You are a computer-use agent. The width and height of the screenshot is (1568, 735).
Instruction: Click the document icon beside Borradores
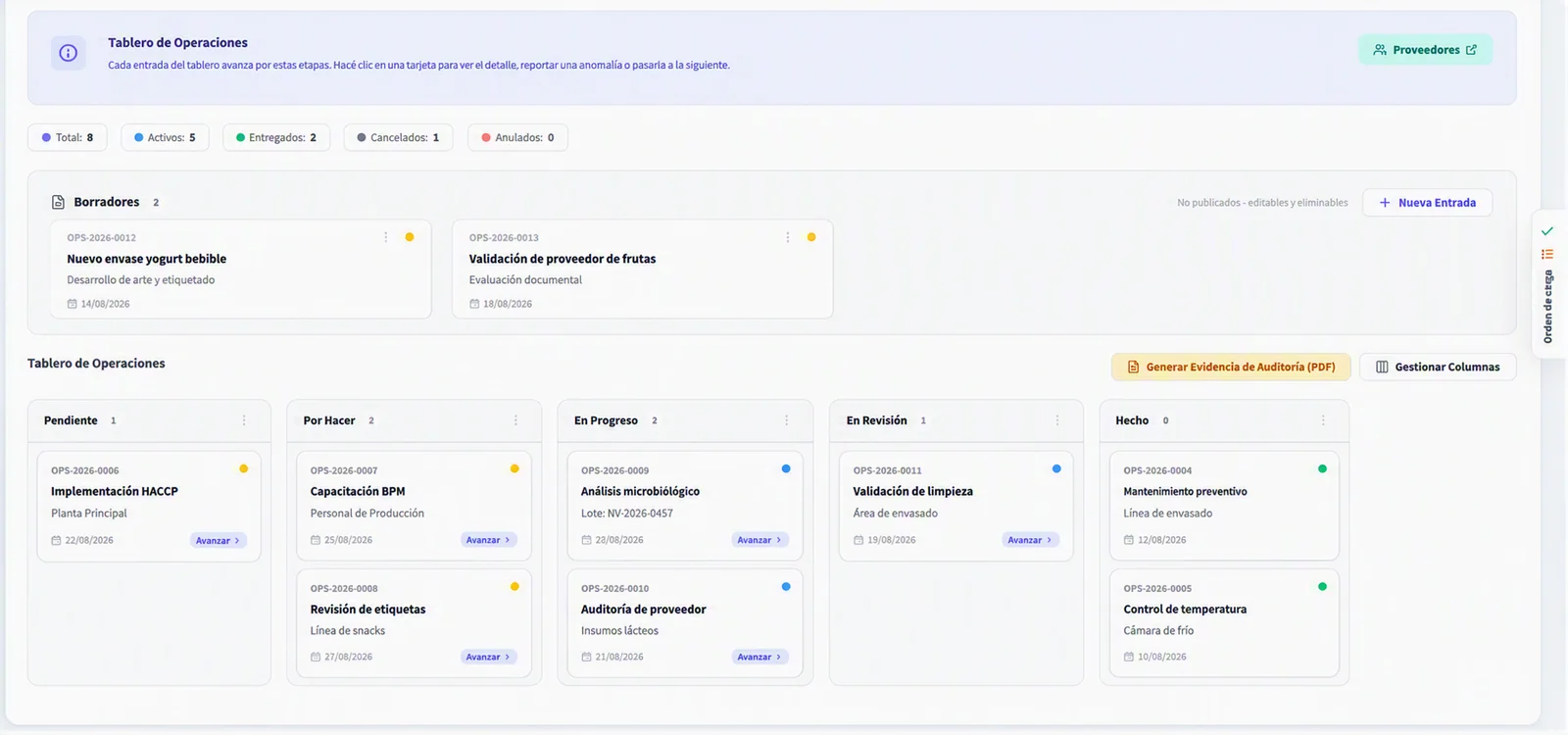coord(58,202)
